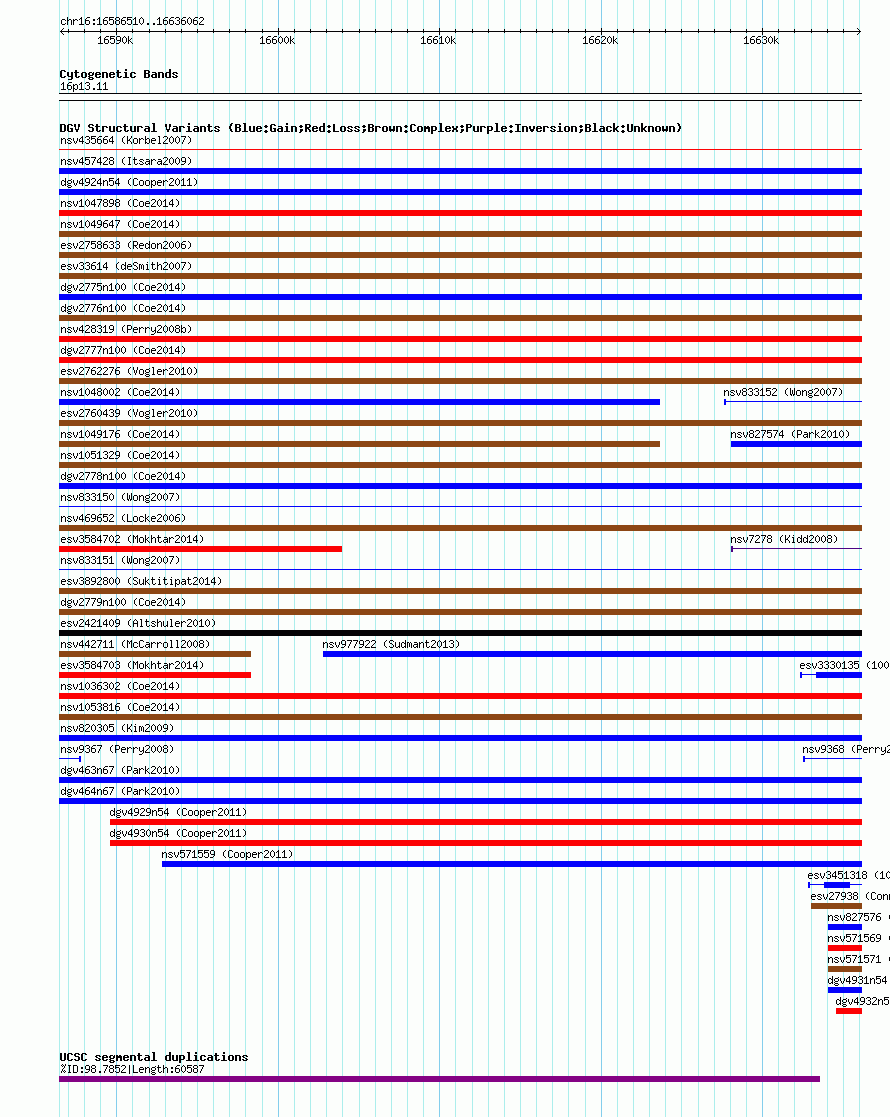Screen dimensions: 890x1117
Task: Open esv3330135 variant label
Action: click(x=844, y=665)
